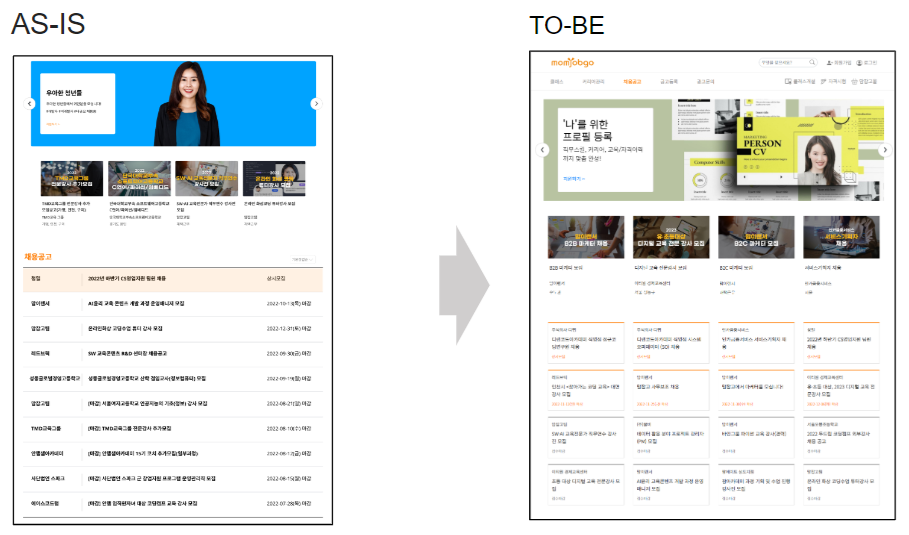Click the search magnifier icon in header

(812, 62)
